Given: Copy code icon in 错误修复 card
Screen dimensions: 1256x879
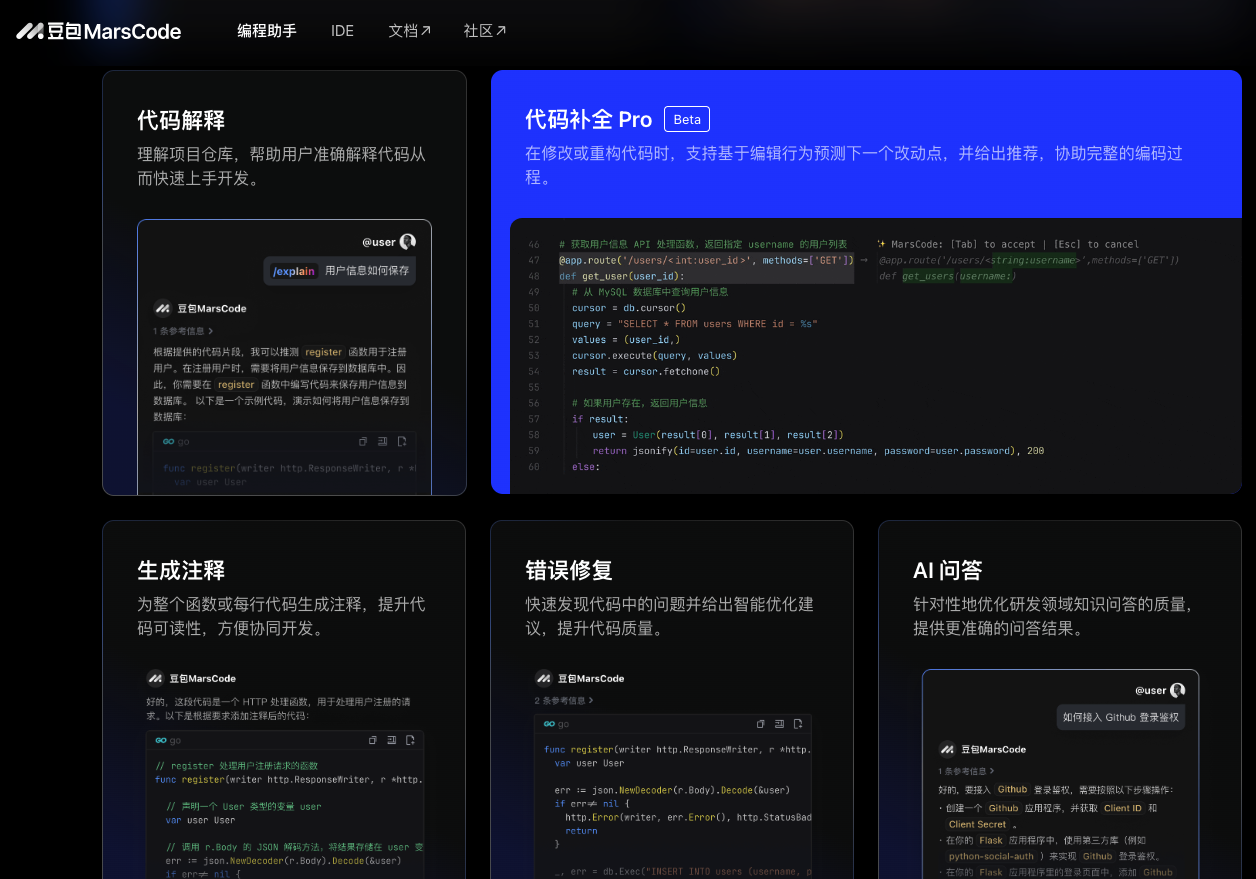Looking at the screenshot, I should (x=760, y=723).
